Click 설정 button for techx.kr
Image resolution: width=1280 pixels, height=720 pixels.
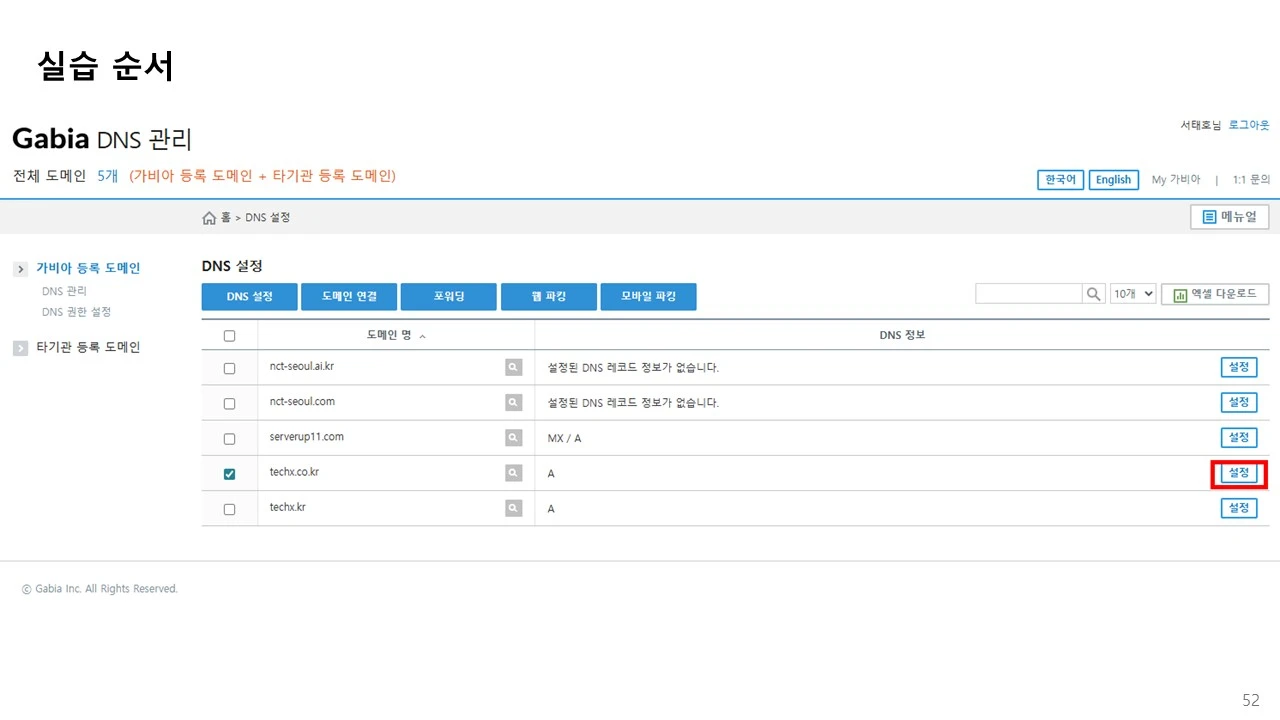point(1239,508)
